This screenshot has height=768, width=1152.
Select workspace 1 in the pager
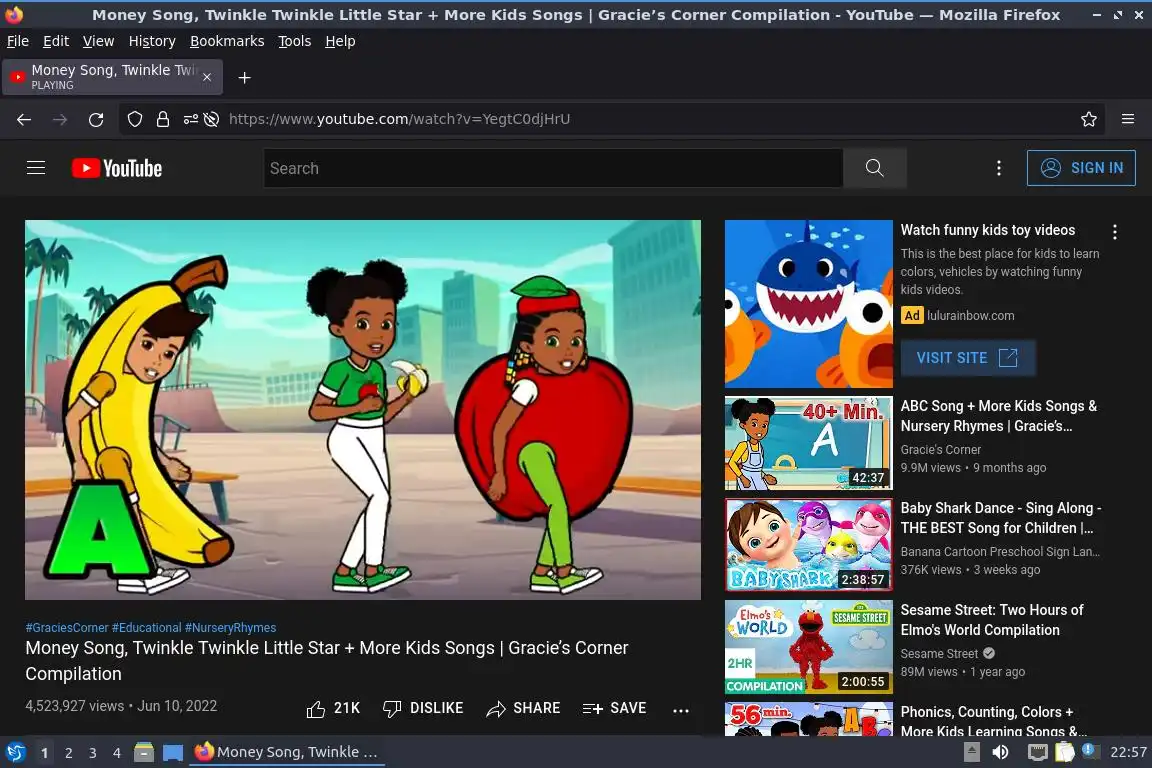[44, 753]
